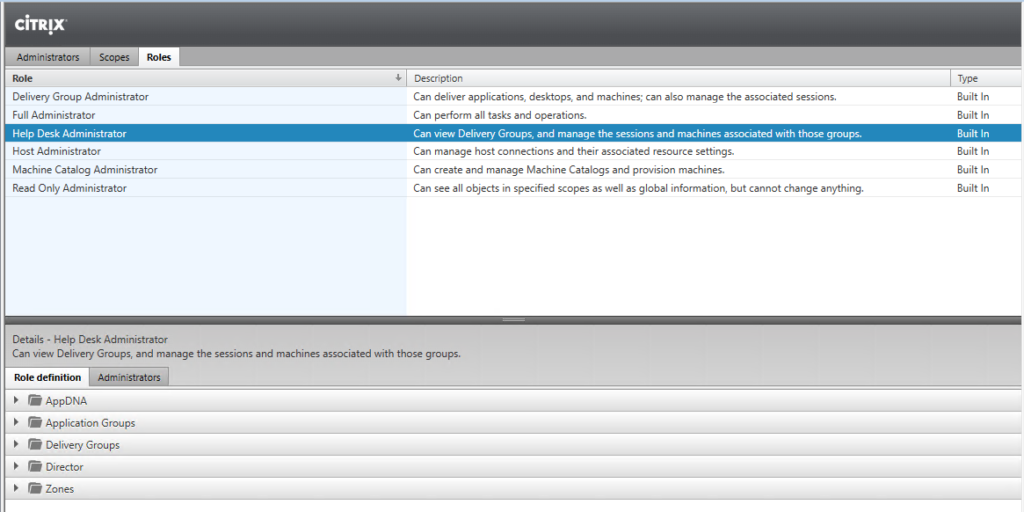1024x512 pixels.
Task: Select the Director label
Action: [64, 467]
